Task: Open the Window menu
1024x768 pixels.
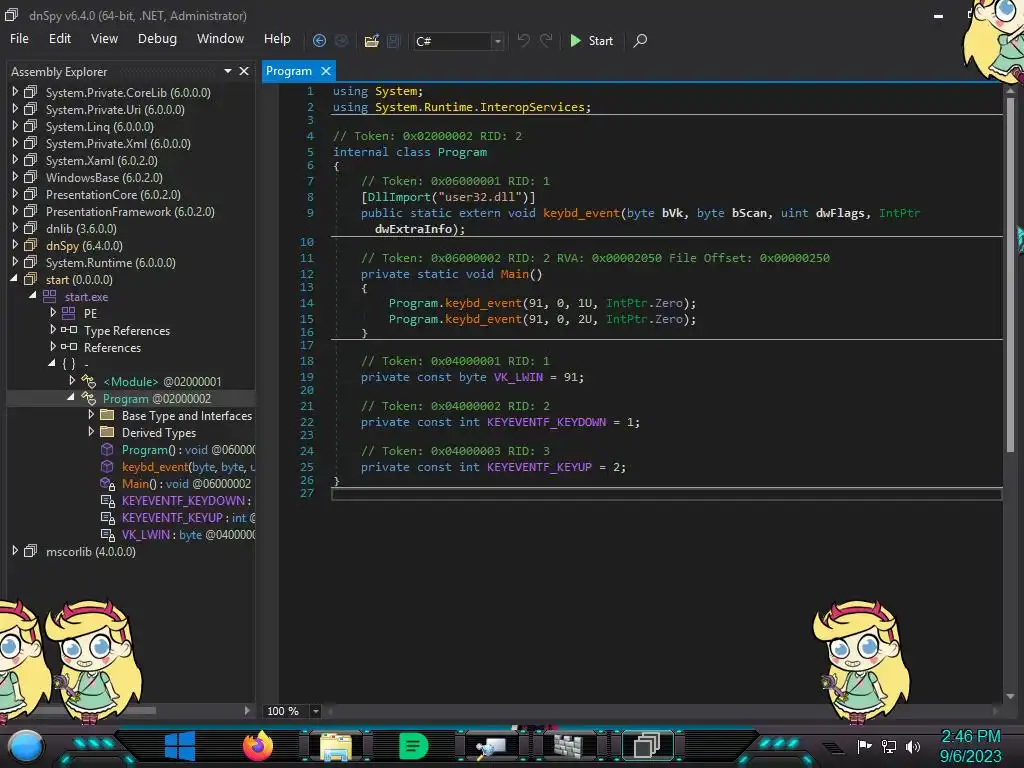Action: coord(221,39)
